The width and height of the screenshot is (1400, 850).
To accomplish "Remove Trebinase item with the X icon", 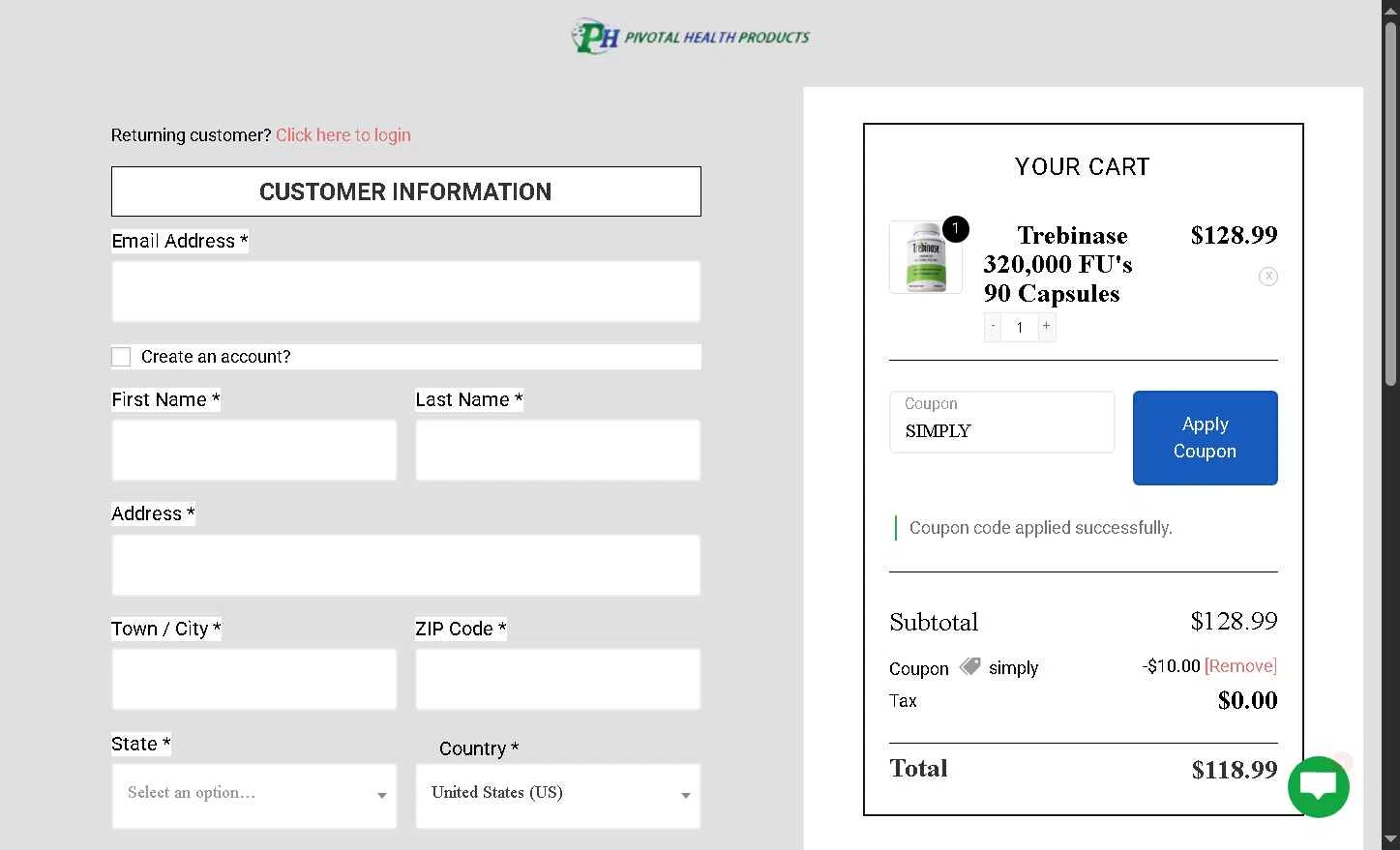I will tap(1267, 277).
